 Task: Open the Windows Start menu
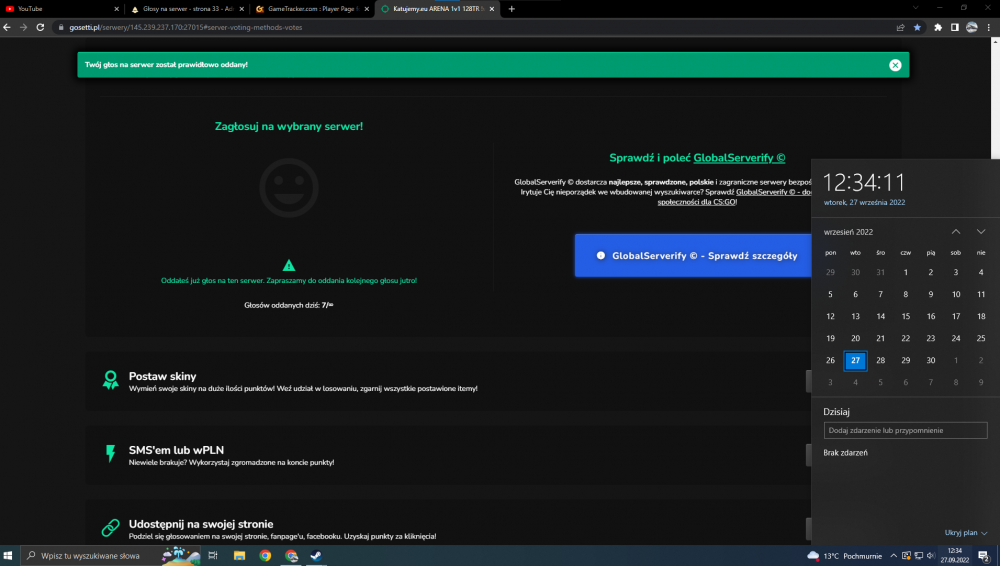point(8,555)
